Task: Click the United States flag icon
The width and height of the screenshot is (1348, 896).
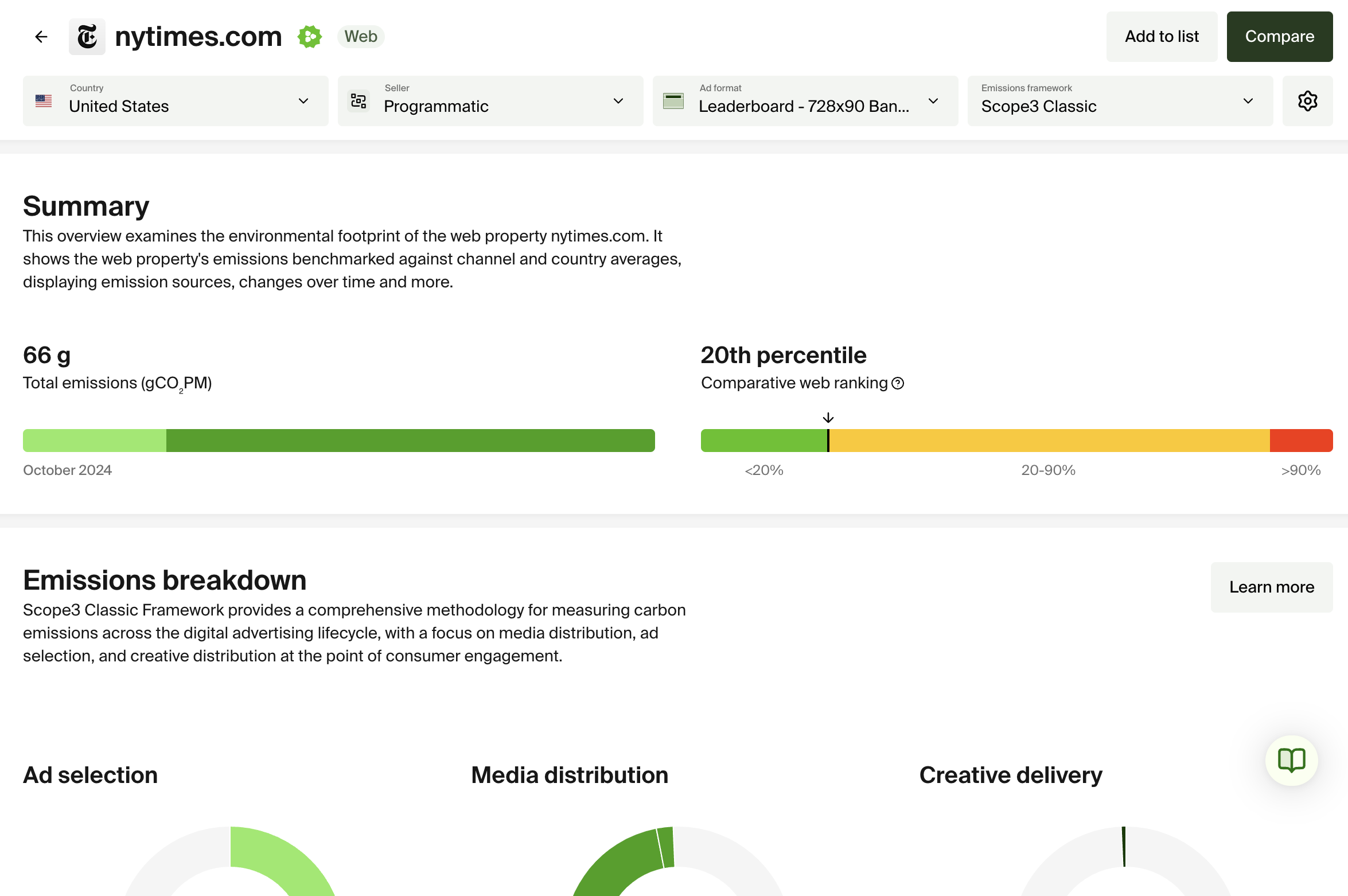Action: tap(44, 101)
